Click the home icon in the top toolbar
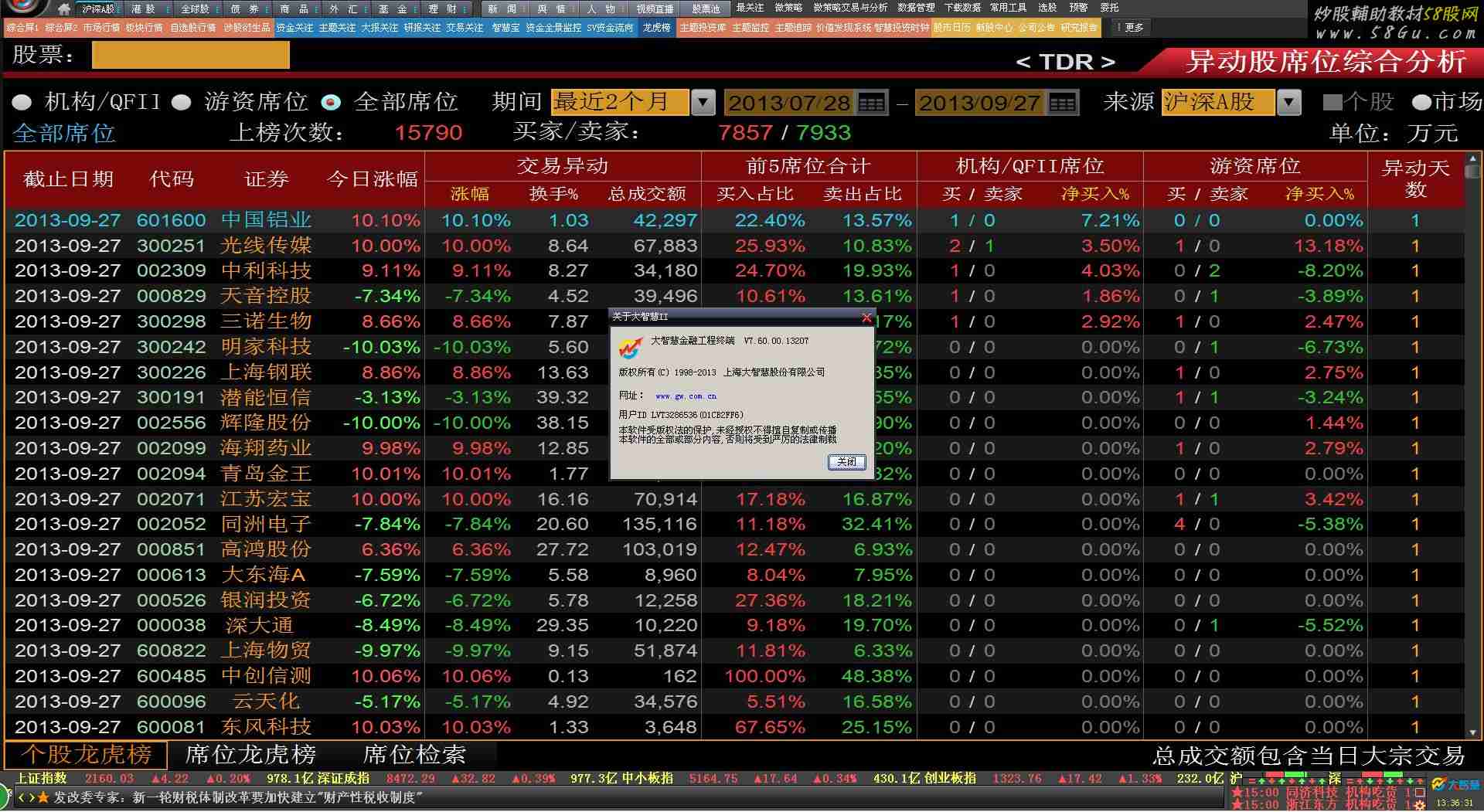 pos(64,9)
